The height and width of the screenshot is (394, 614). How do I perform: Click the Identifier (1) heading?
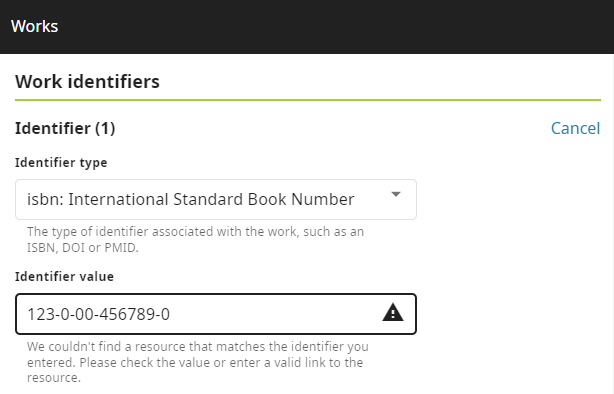pos(65,128)
